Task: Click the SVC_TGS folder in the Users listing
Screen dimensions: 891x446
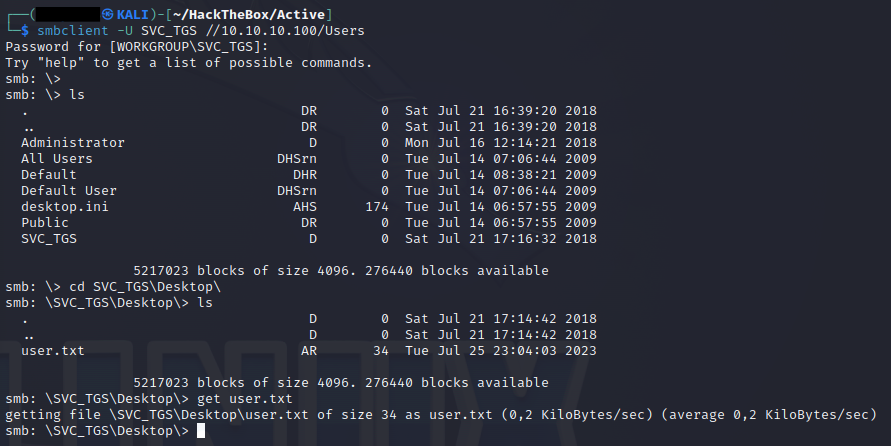Action: [49, 239]
